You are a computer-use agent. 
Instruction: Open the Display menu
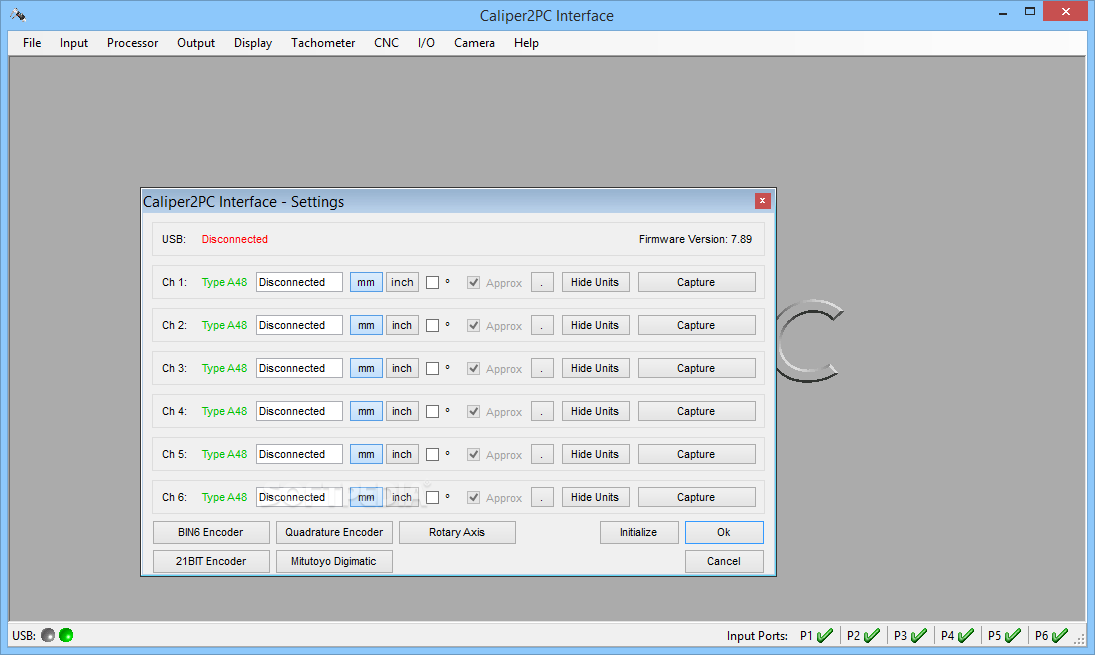pyautogui.click(x=253, y=43)
